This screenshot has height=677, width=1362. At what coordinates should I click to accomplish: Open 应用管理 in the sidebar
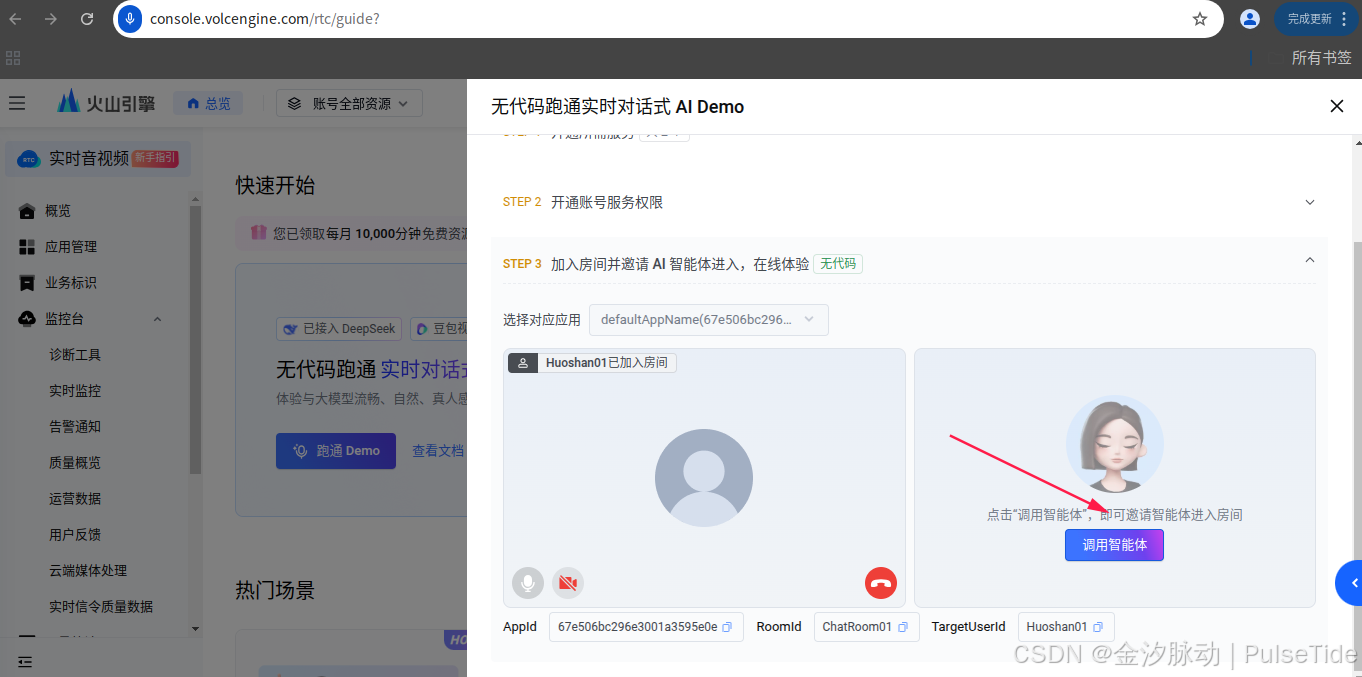(71, 247)
